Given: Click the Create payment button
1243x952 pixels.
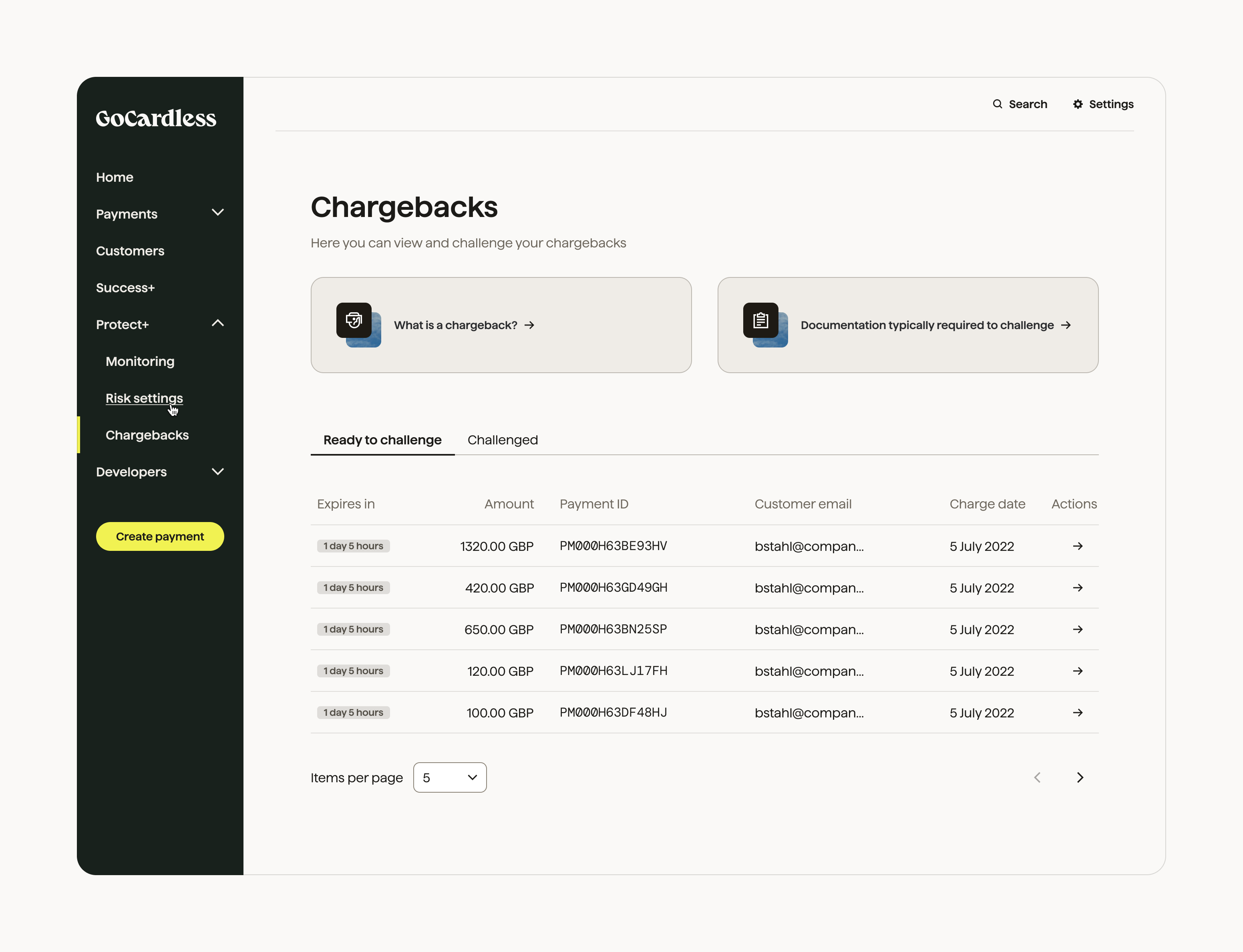Looking at the screenshot, I should [160, 536].
